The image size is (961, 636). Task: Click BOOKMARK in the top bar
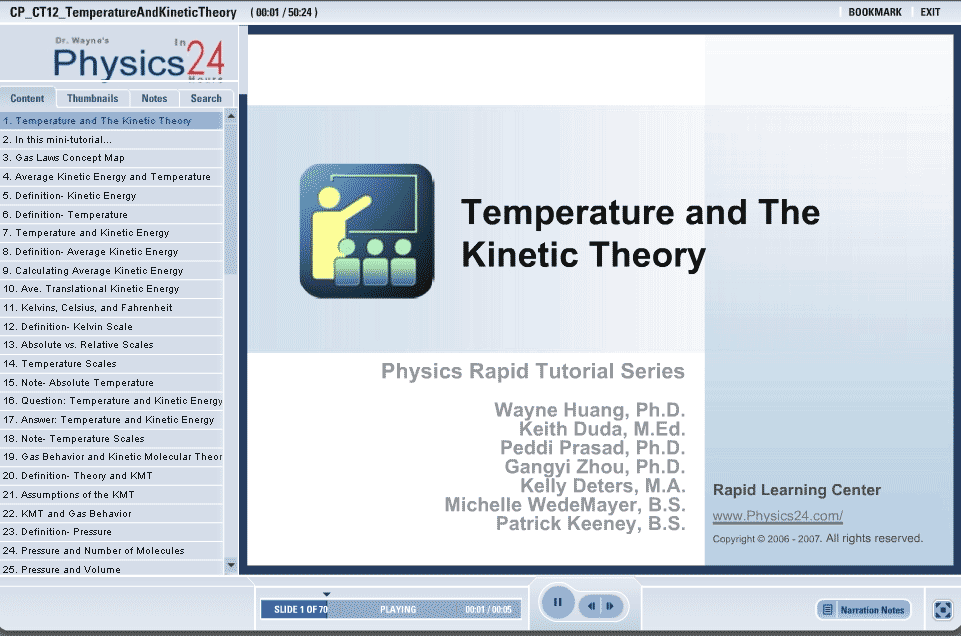[874, 12]
